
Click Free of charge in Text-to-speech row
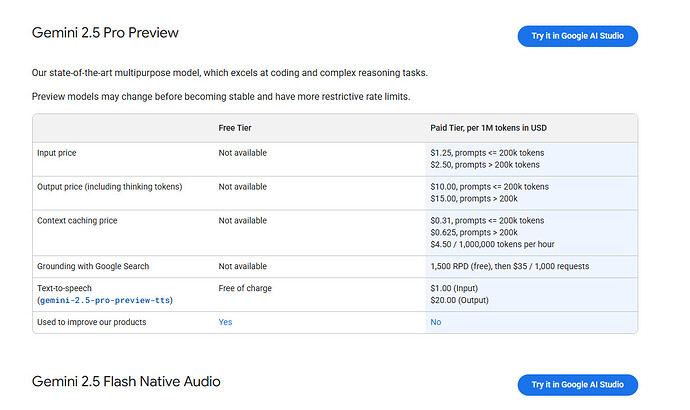click(x=245, y=289)
